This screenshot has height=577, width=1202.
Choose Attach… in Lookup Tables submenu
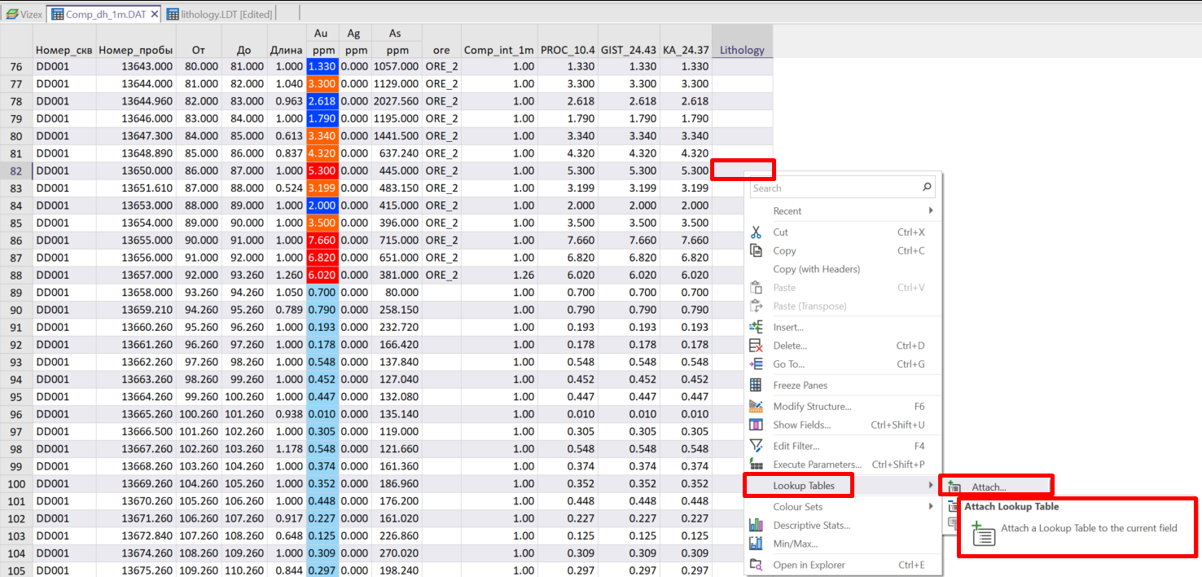pyautogui.click(x=988, y=487)
